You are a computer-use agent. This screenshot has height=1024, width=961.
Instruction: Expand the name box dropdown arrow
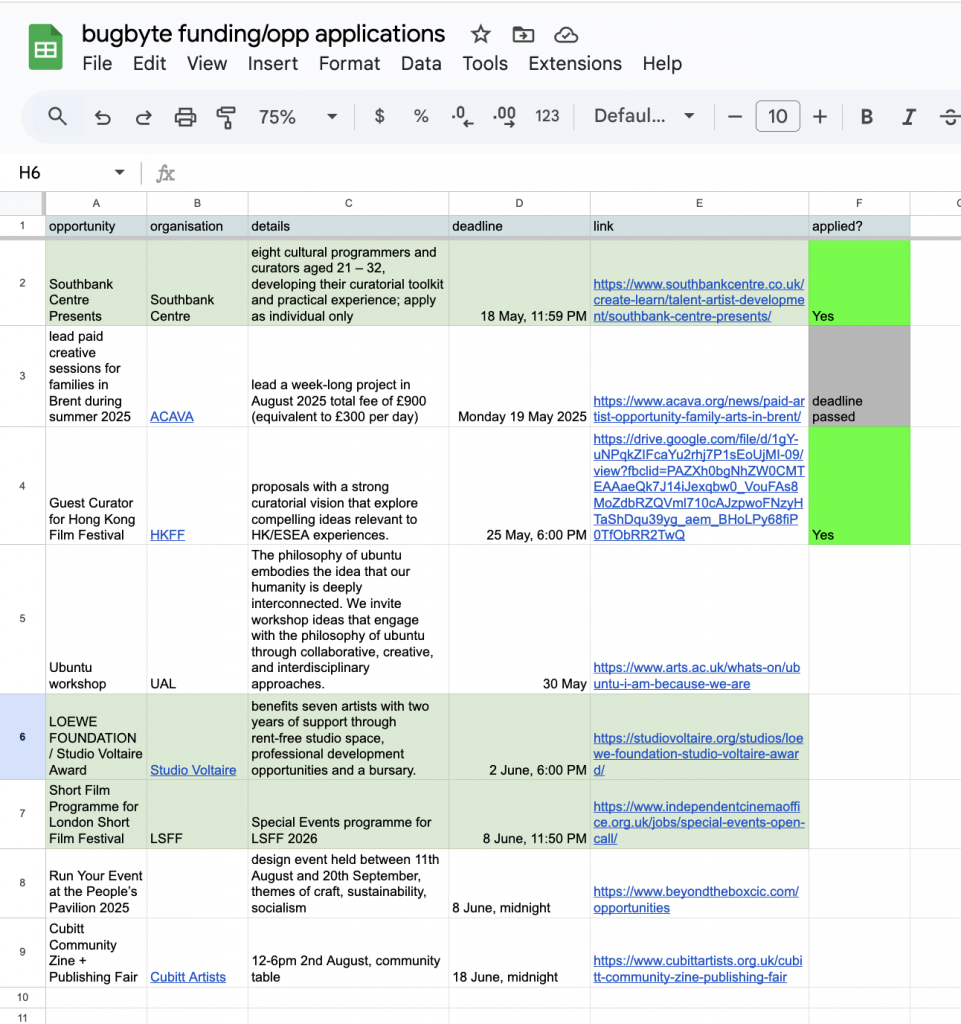119,172
